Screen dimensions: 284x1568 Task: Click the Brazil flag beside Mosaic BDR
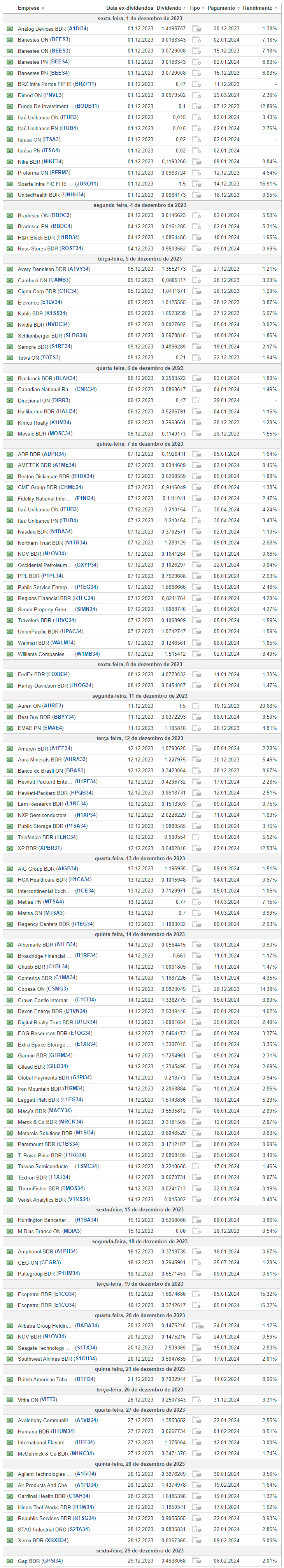(x=9, y=434)
